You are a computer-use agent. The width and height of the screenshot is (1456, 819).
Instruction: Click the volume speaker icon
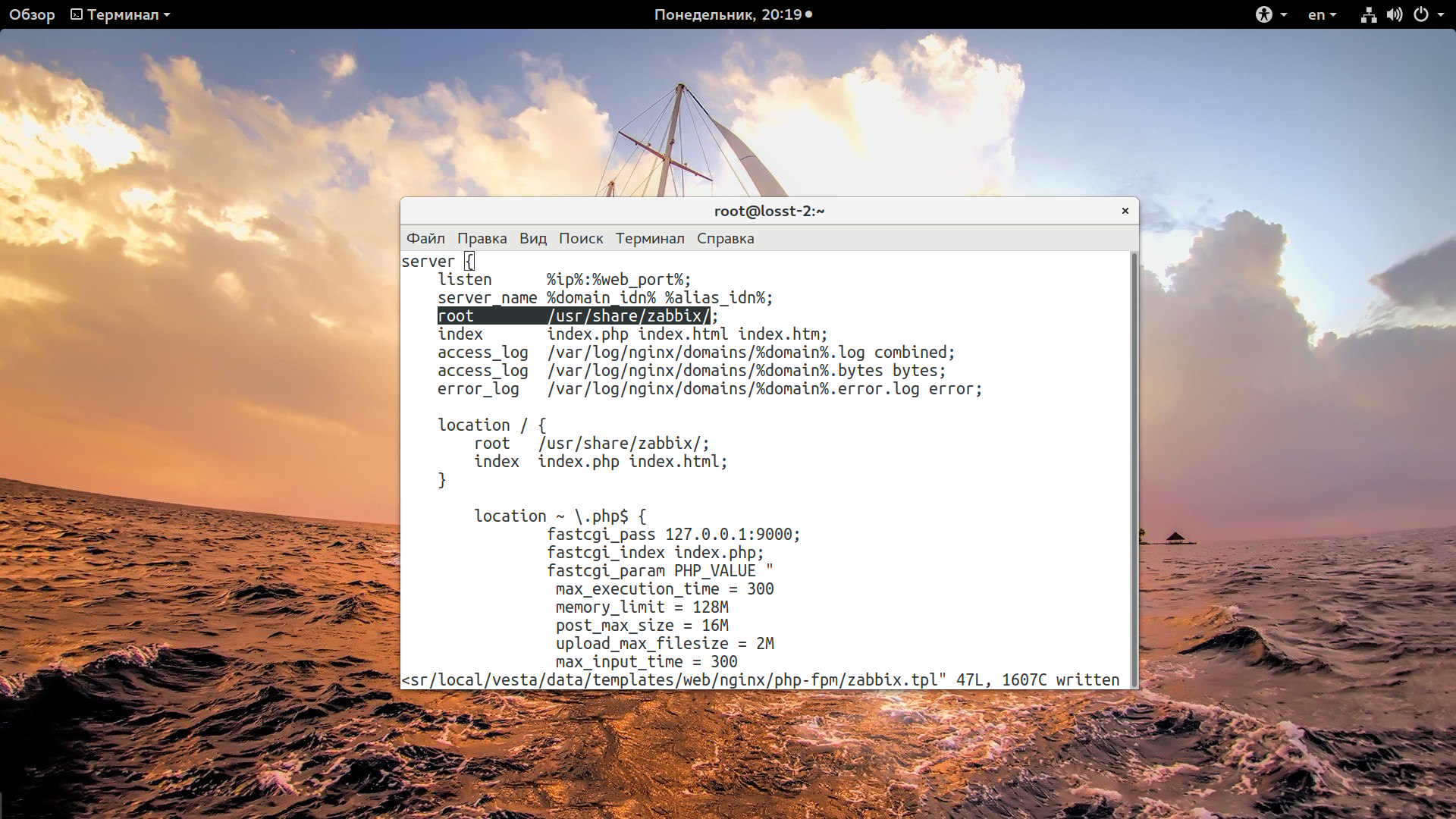(1395, 14)
